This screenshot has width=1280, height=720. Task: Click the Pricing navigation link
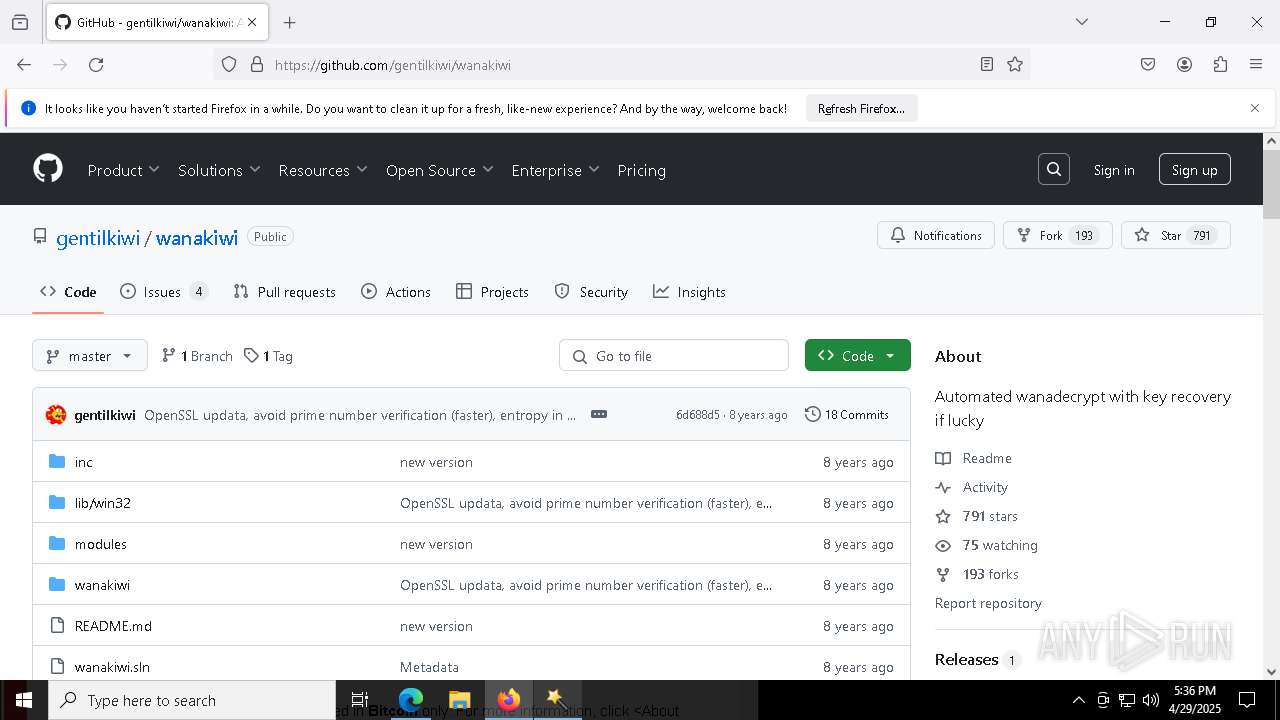tap(641, 170)
